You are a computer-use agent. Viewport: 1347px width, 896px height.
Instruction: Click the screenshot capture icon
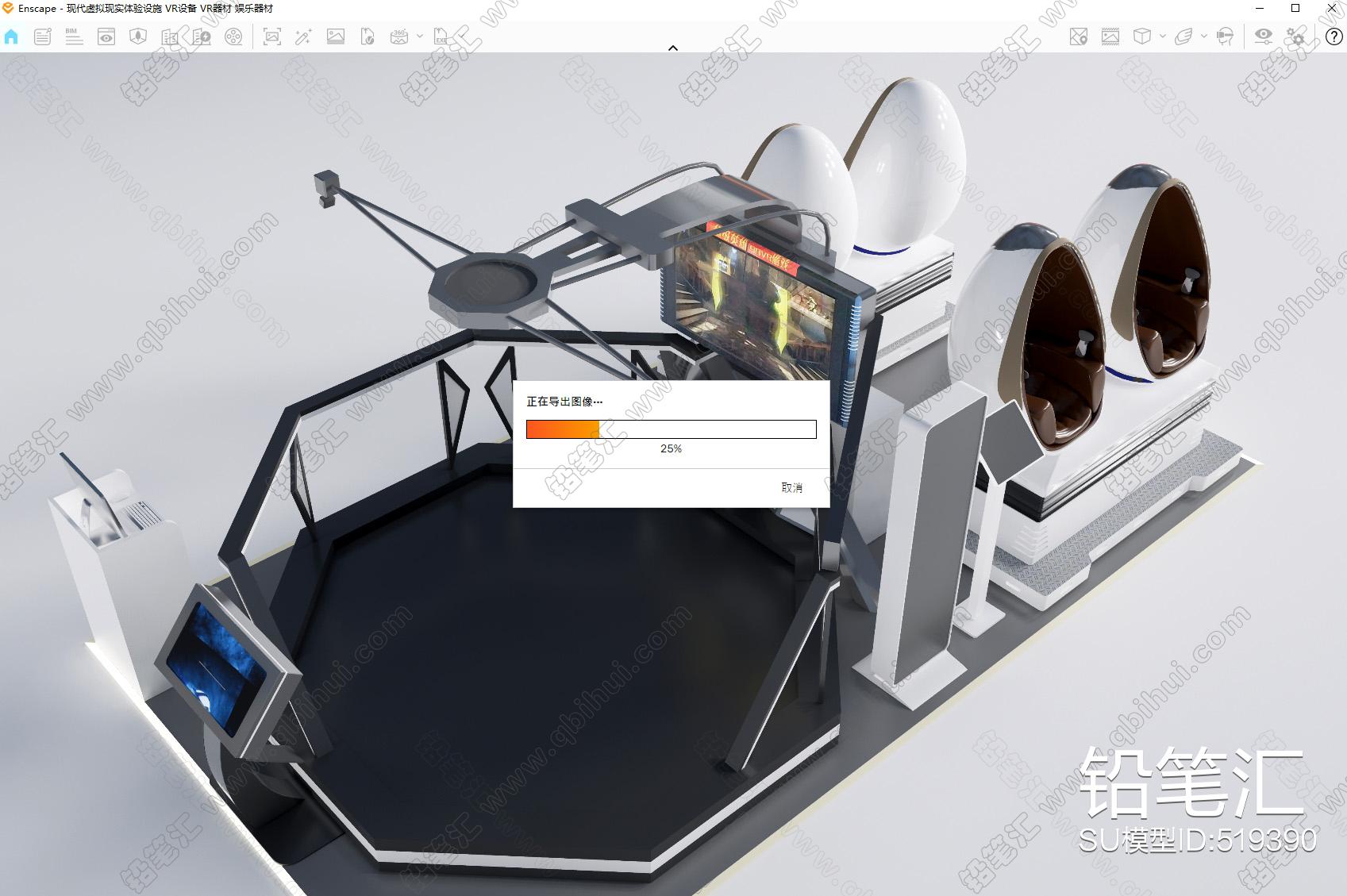pyautogui.click(x=272, y=37)
